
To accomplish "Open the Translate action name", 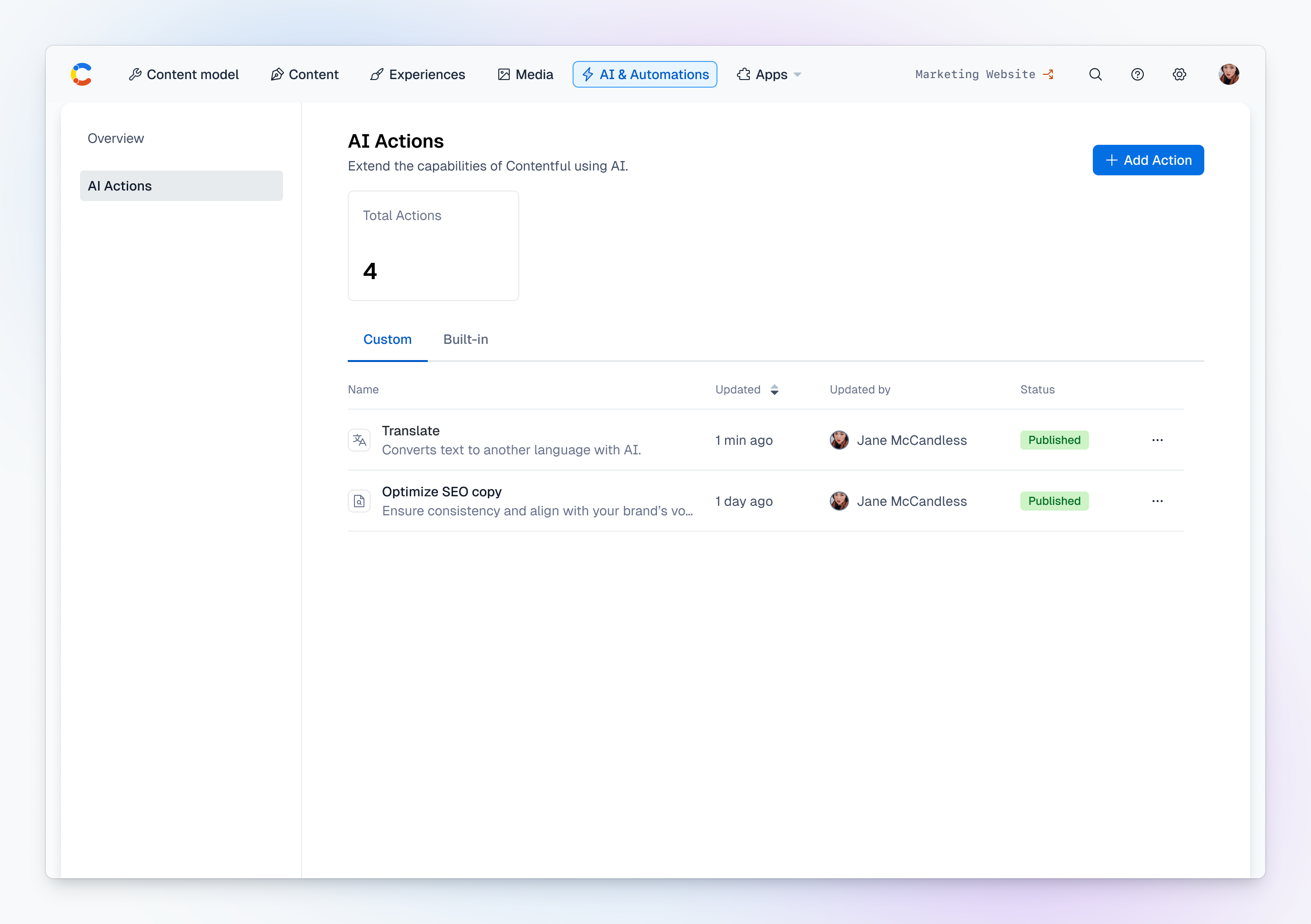I will pyautogui.click(x=411, y=431).
